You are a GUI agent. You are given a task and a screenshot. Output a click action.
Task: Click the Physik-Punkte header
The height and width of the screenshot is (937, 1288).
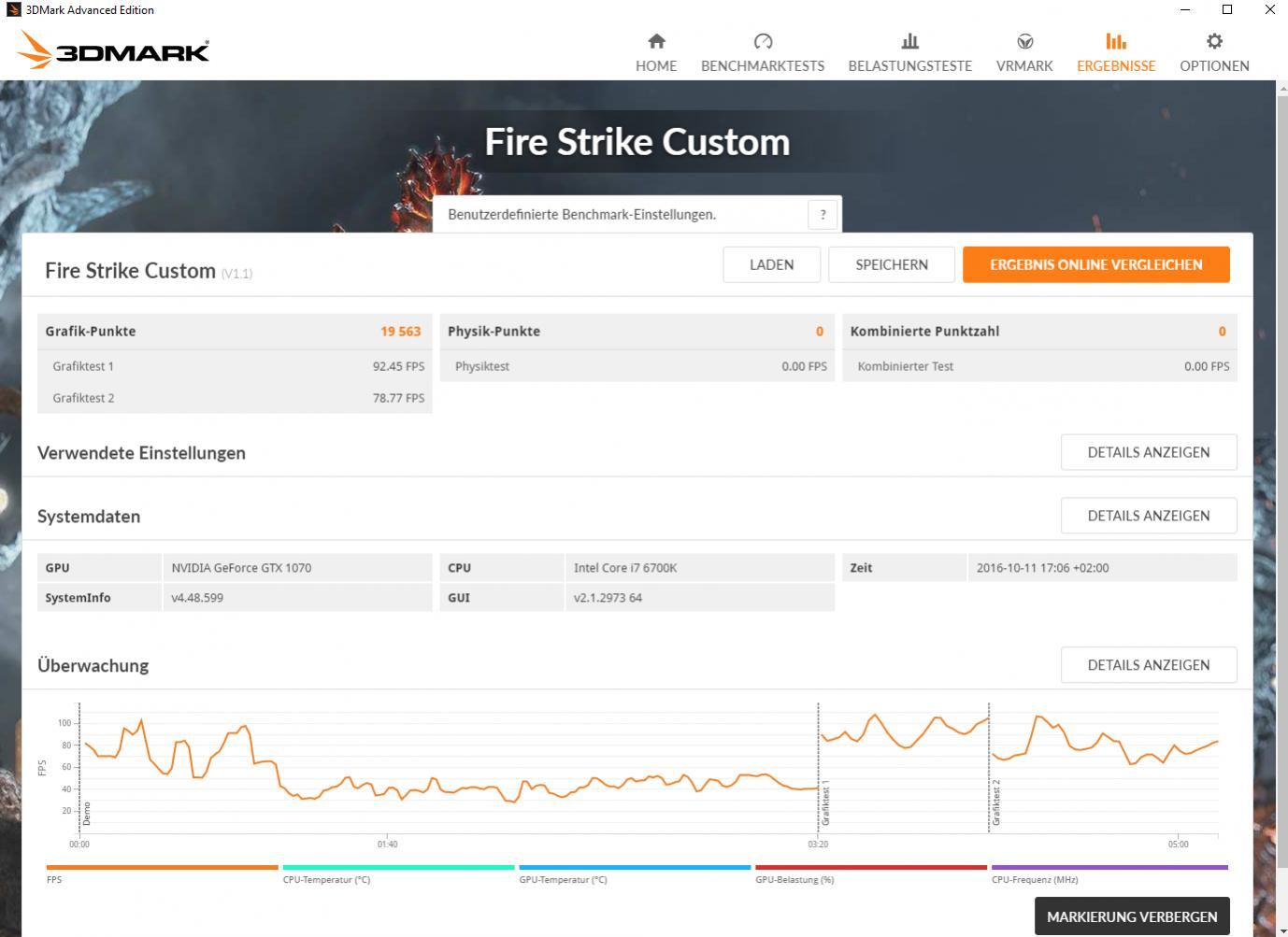point(636,331)
